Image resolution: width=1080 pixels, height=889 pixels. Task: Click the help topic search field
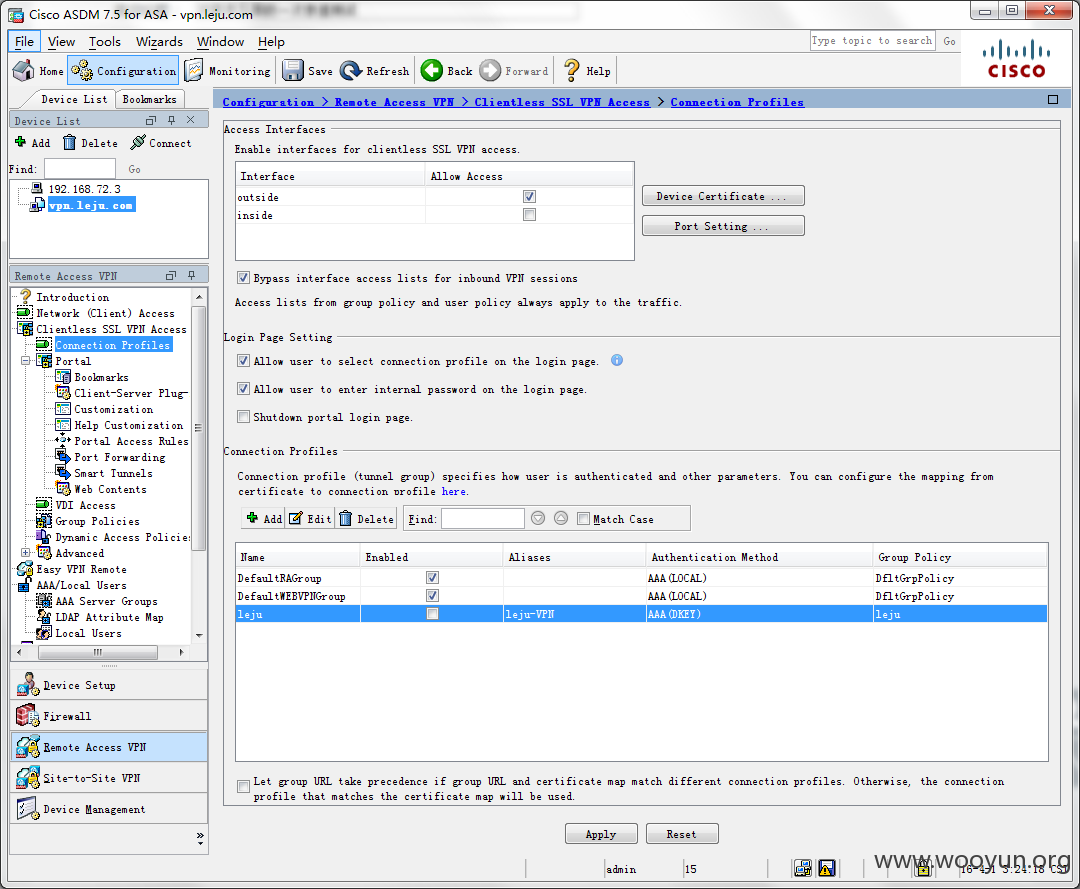tap(873, 41)
